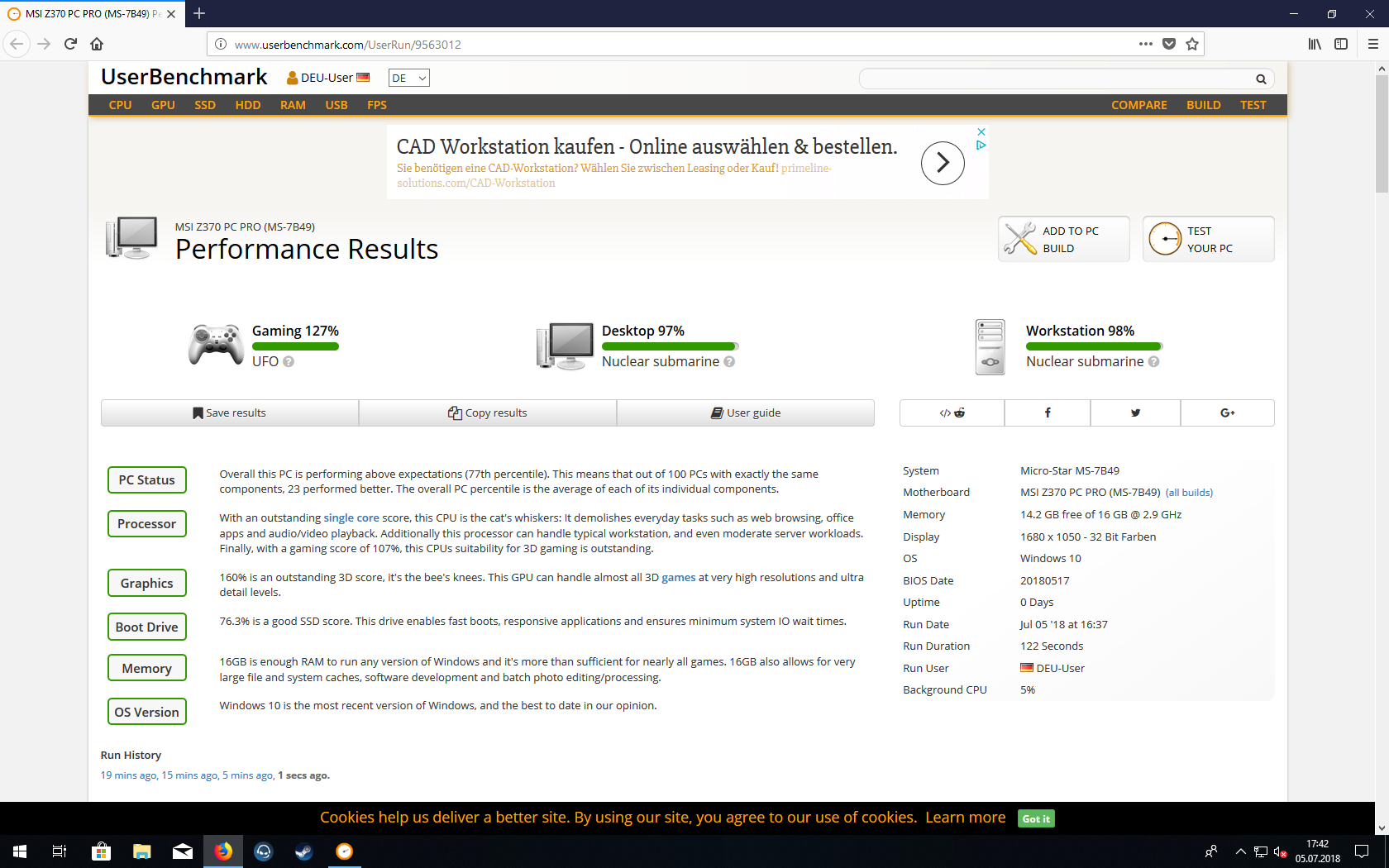Open the CPU menu tab
This screenshot has height=868, width=1389.
[120, 105]
